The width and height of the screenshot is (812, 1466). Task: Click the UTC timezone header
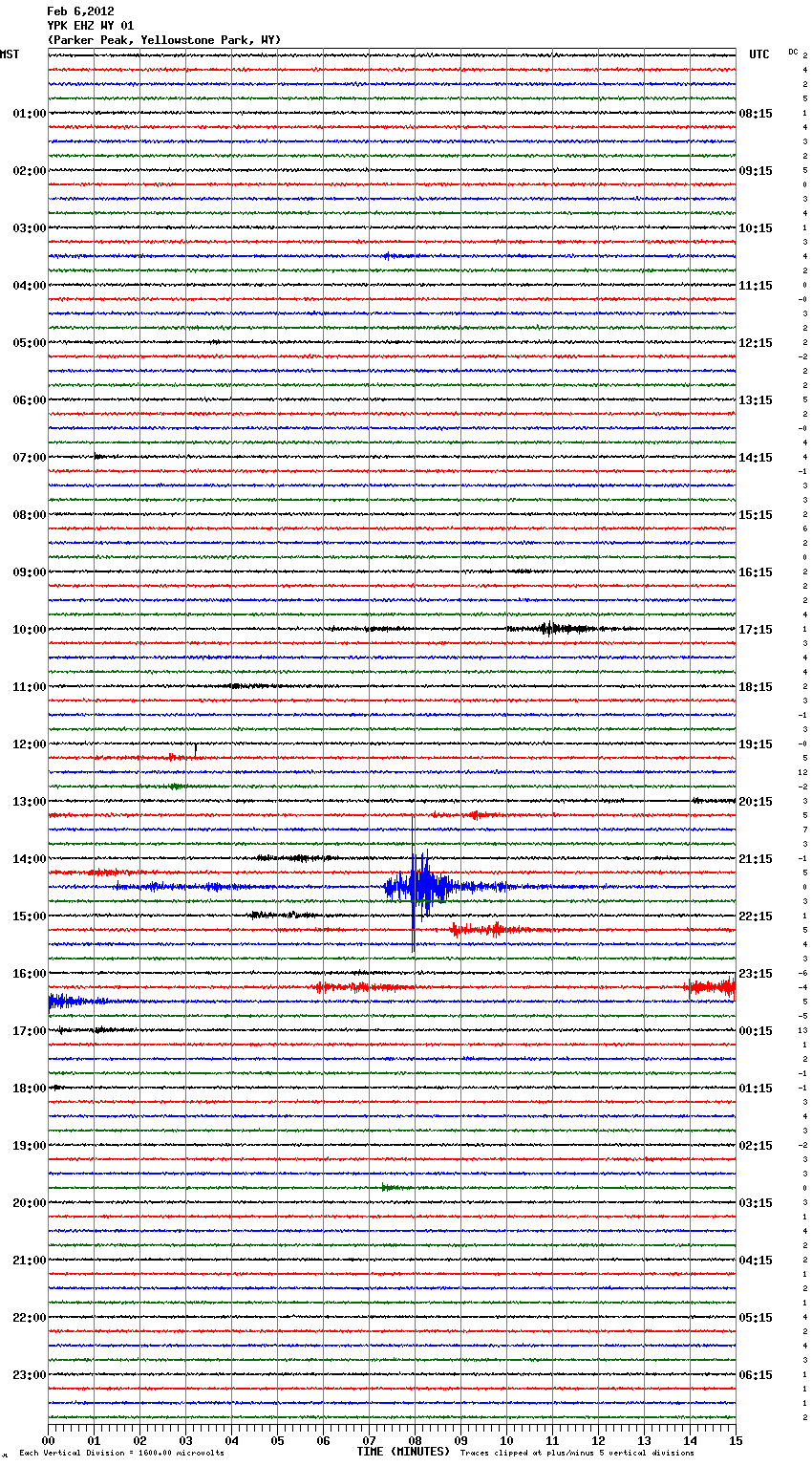759,54
